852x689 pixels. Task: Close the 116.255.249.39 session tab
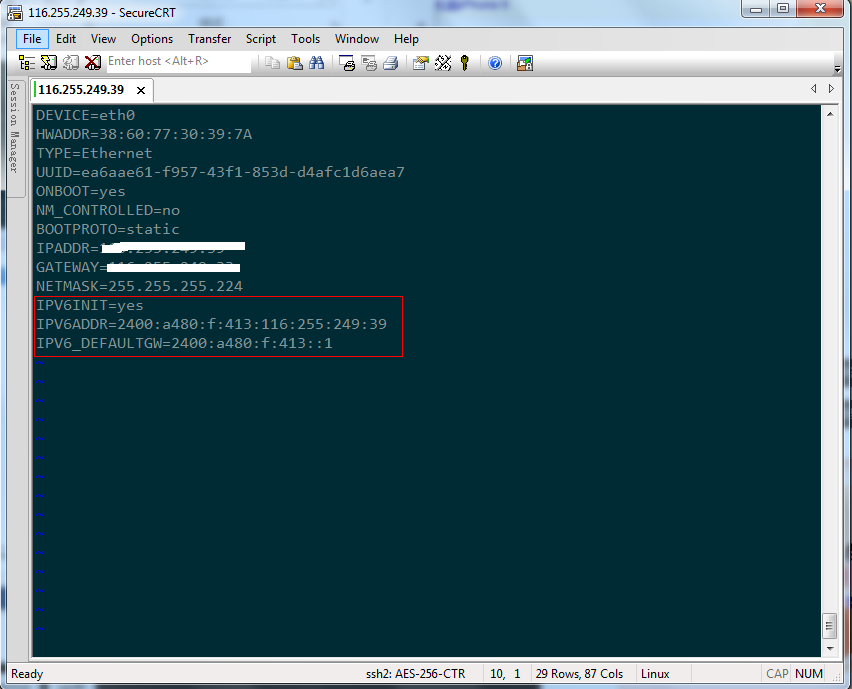tap(141, 91)
